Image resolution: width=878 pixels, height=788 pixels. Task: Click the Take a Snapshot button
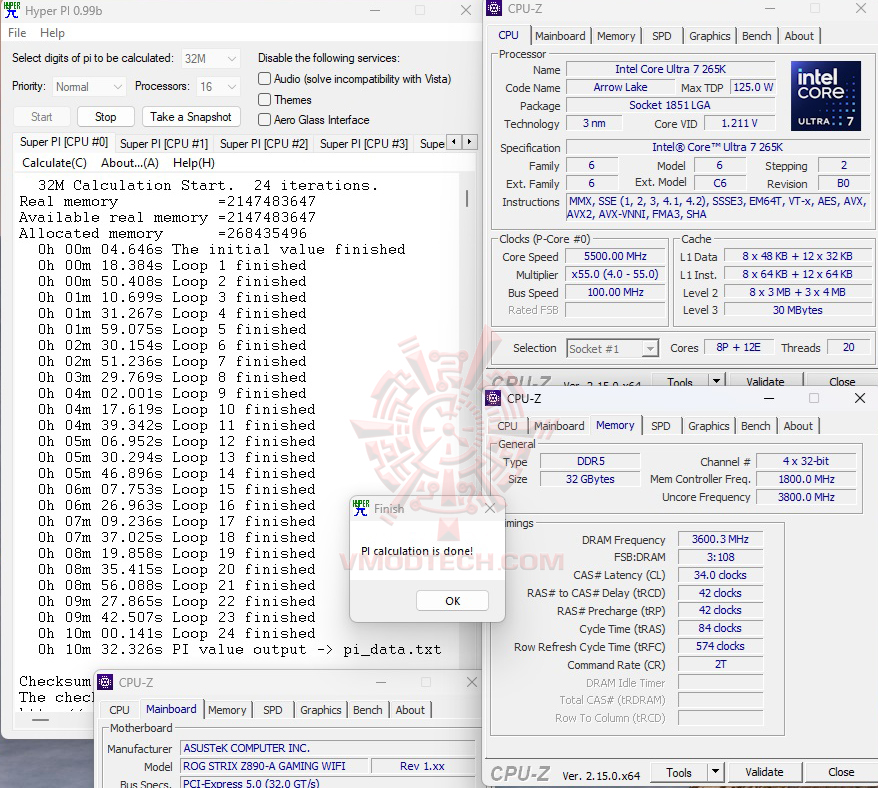tap(191, 117)
